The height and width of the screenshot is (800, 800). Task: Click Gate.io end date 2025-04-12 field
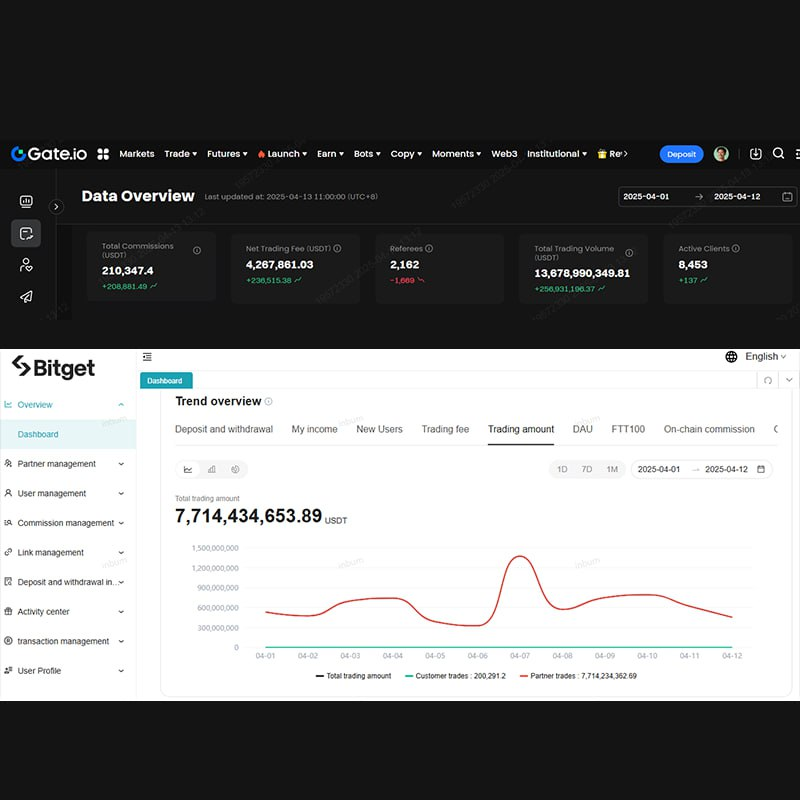(x=737, y=196)
